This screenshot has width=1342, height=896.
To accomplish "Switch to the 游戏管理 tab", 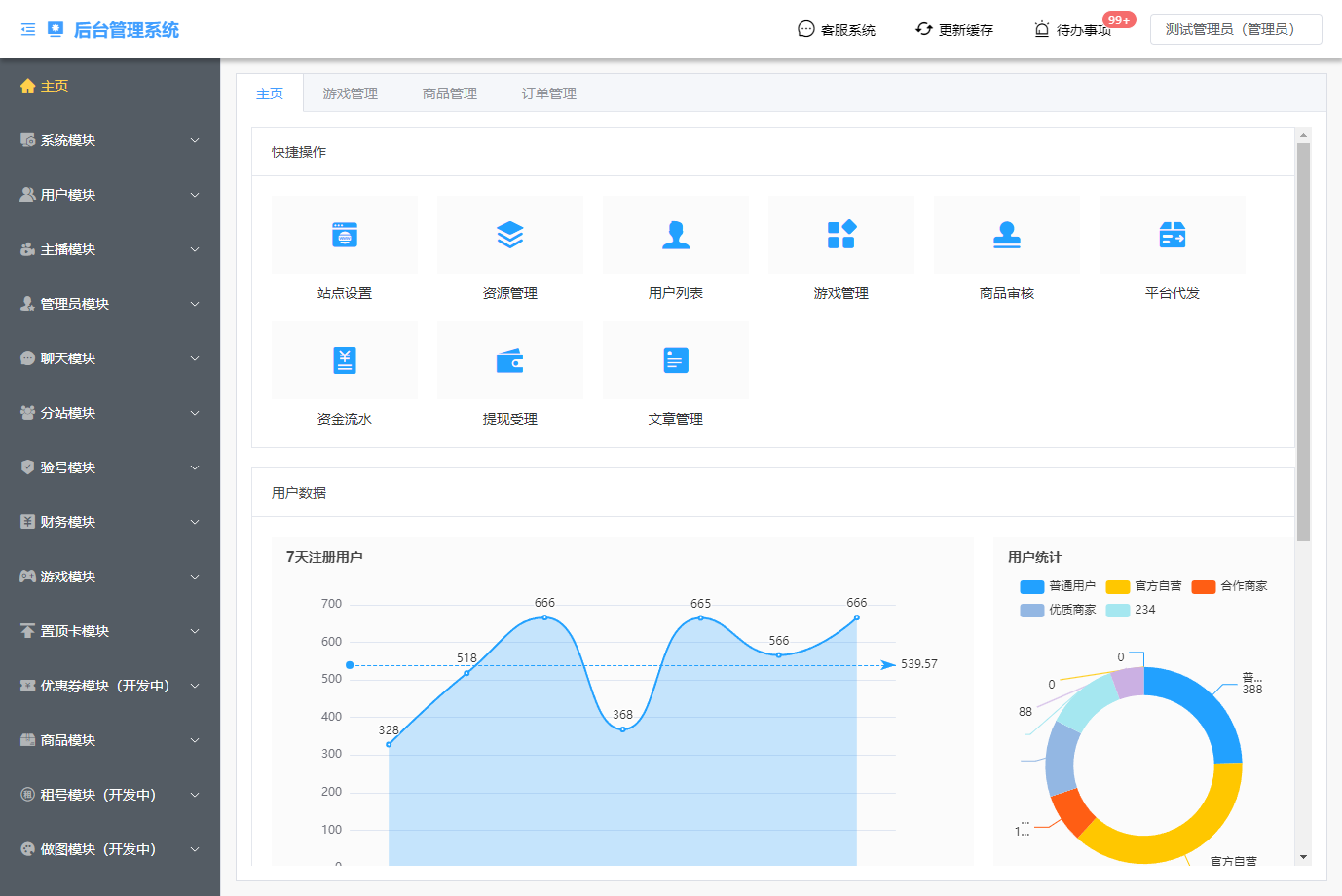I will (351, 93).
